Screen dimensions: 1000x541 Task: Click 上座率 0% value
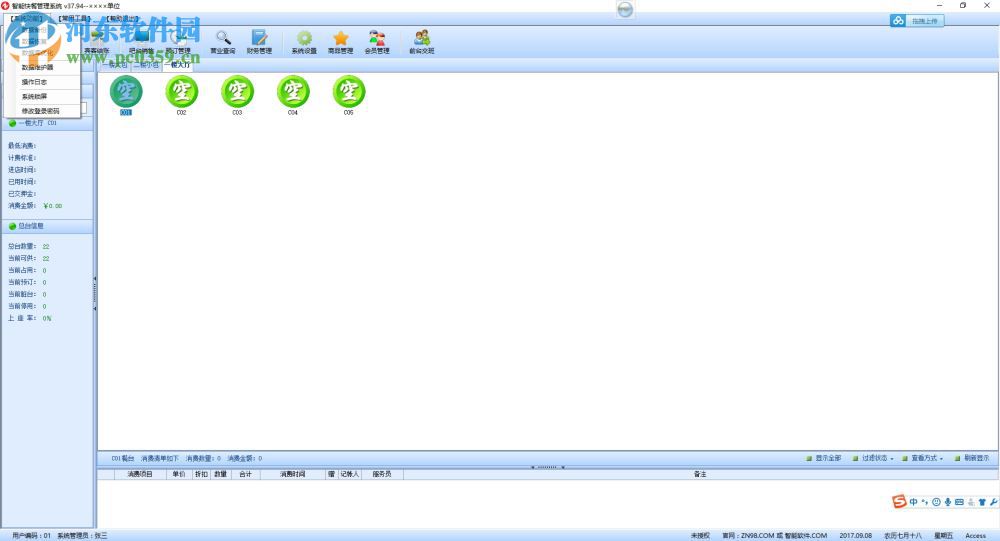point(47,318)
